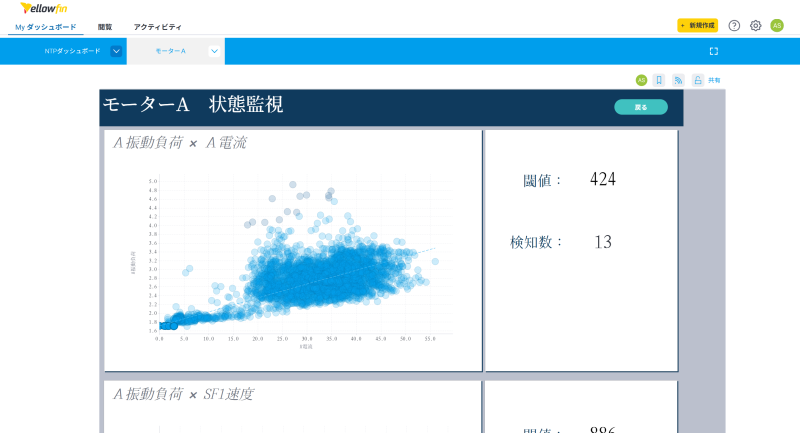This screenshot has width=800, height=433.
Task: Click the AS user avatar in header
Action: [777, 26]
